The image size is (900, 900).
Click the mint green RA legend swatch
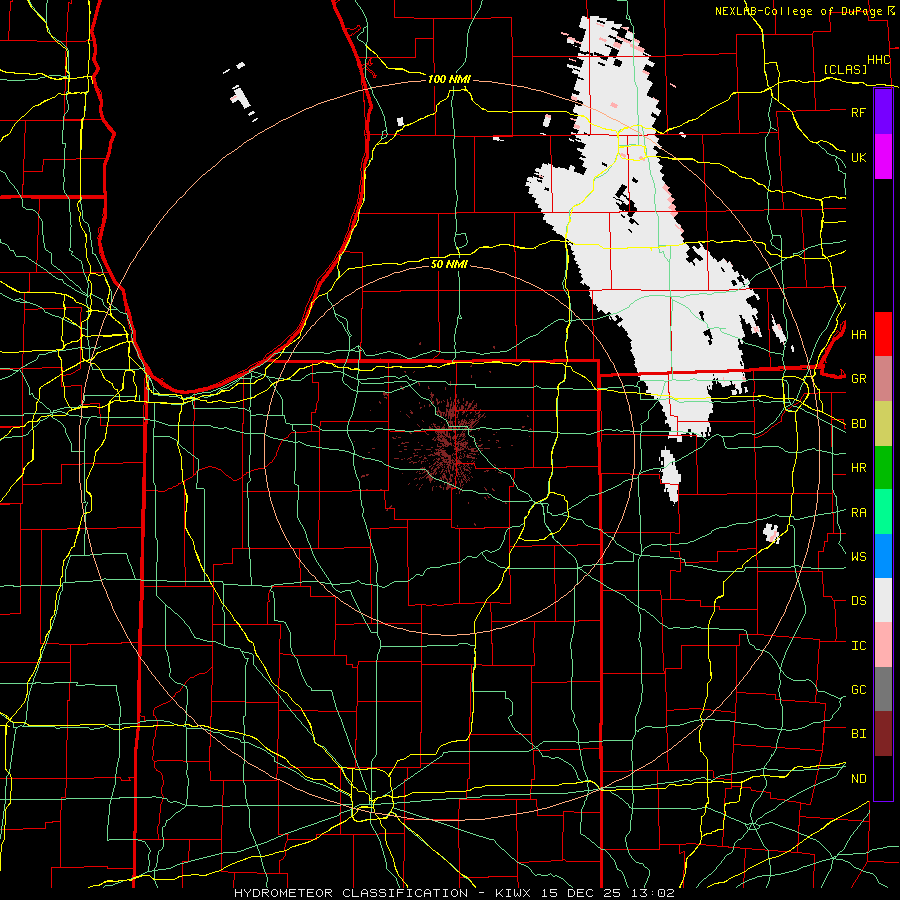click(883, 512)
